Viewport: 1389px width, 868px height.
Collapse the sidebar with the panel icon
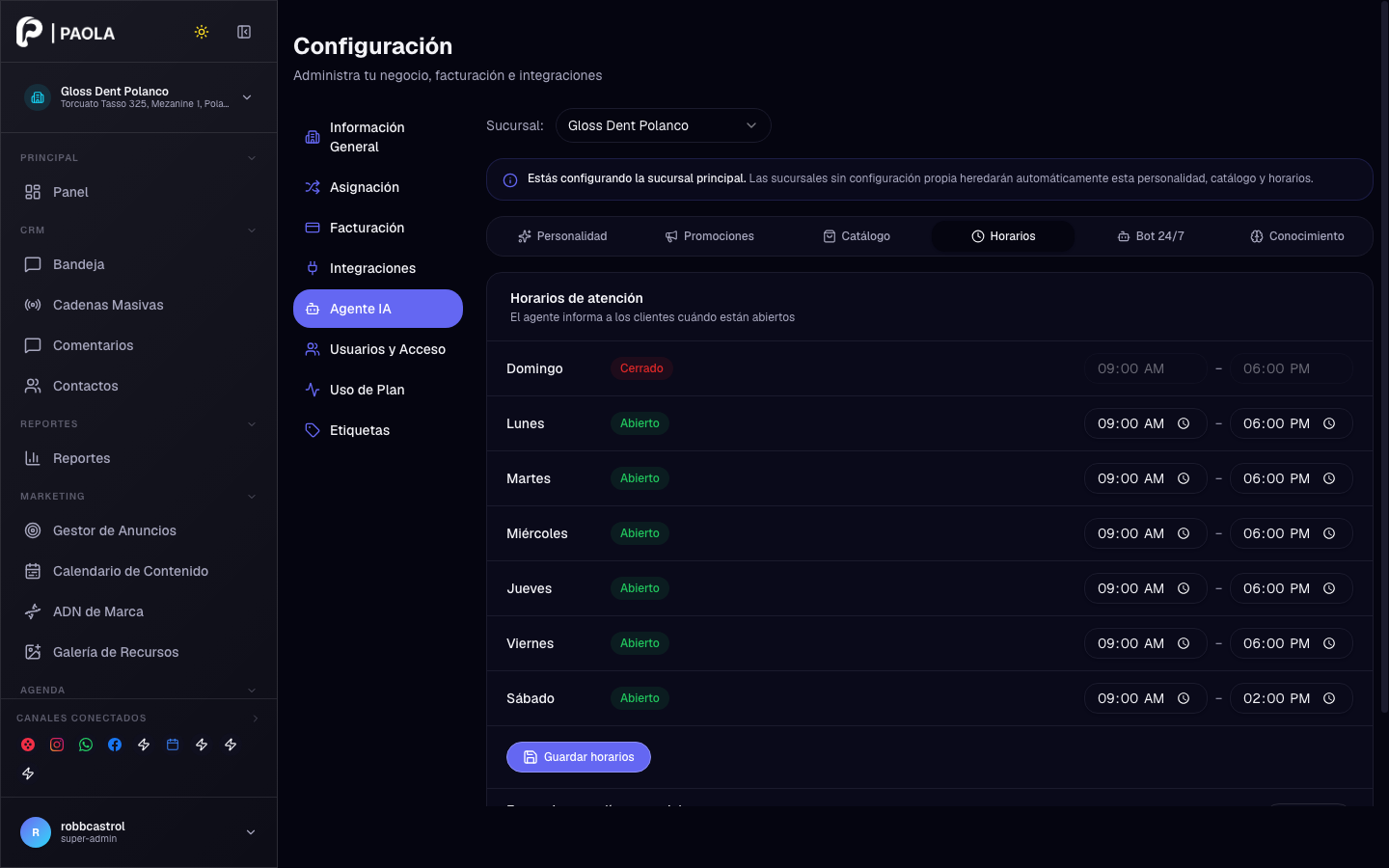(244, 32)
